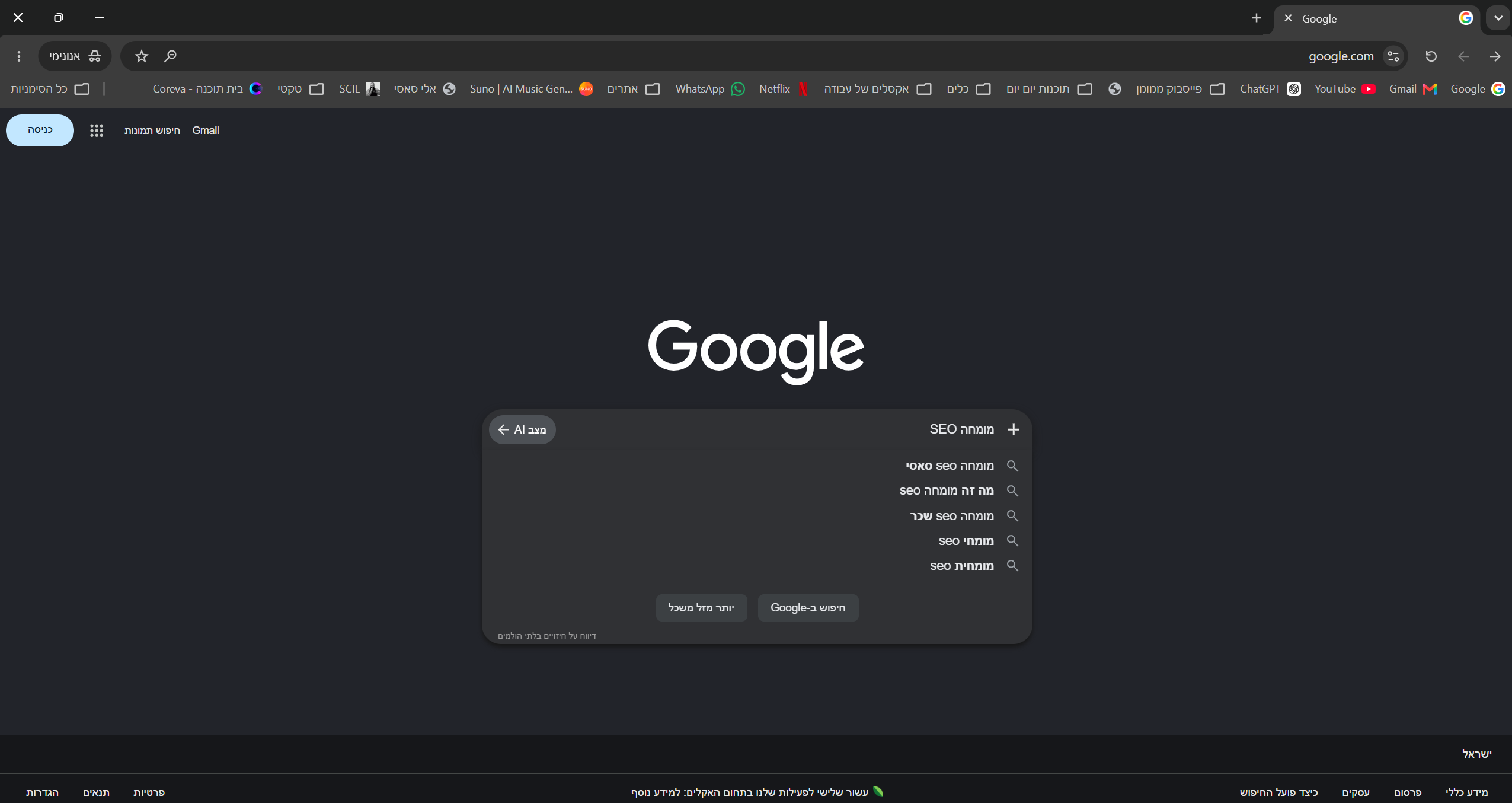Open the WhatsApp bookmark
Image resolution: width=1512 pixels, height=803 pixels.
click(710, 89)
